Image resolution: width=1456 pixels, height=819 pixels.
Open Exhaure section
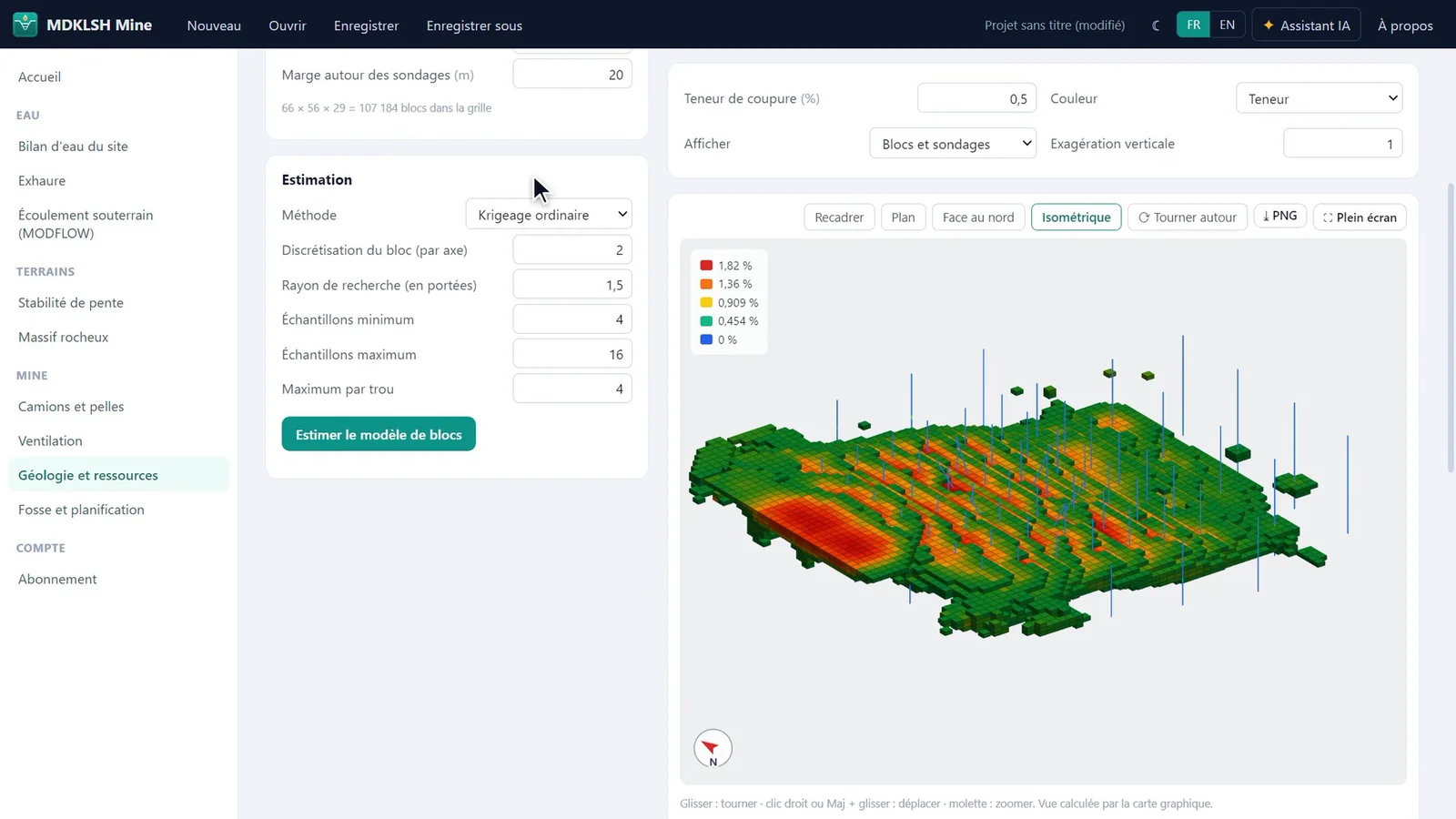pos(118,180)
